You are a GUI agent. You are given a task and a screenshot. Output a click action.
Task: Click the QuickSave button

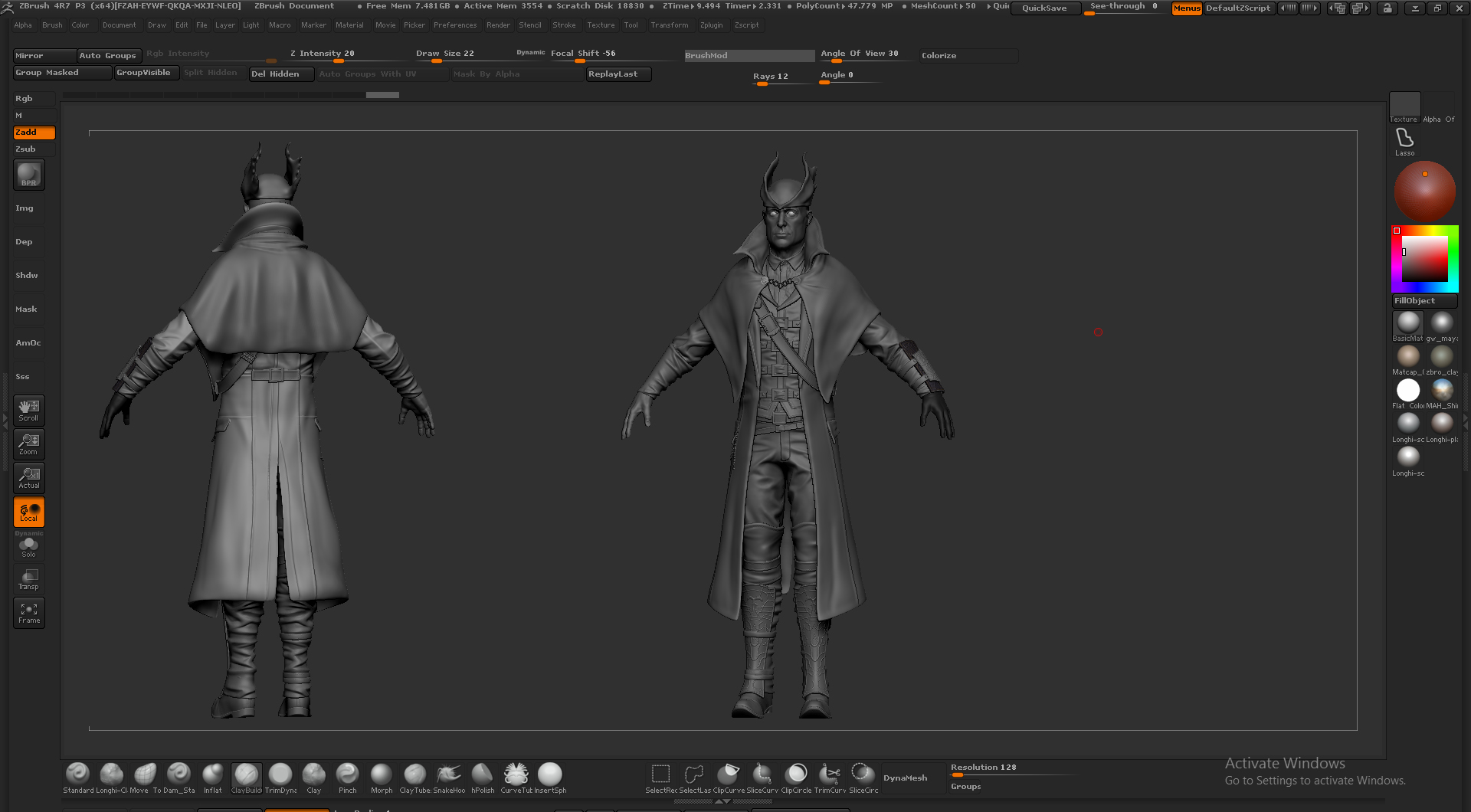click(1044, 8)
